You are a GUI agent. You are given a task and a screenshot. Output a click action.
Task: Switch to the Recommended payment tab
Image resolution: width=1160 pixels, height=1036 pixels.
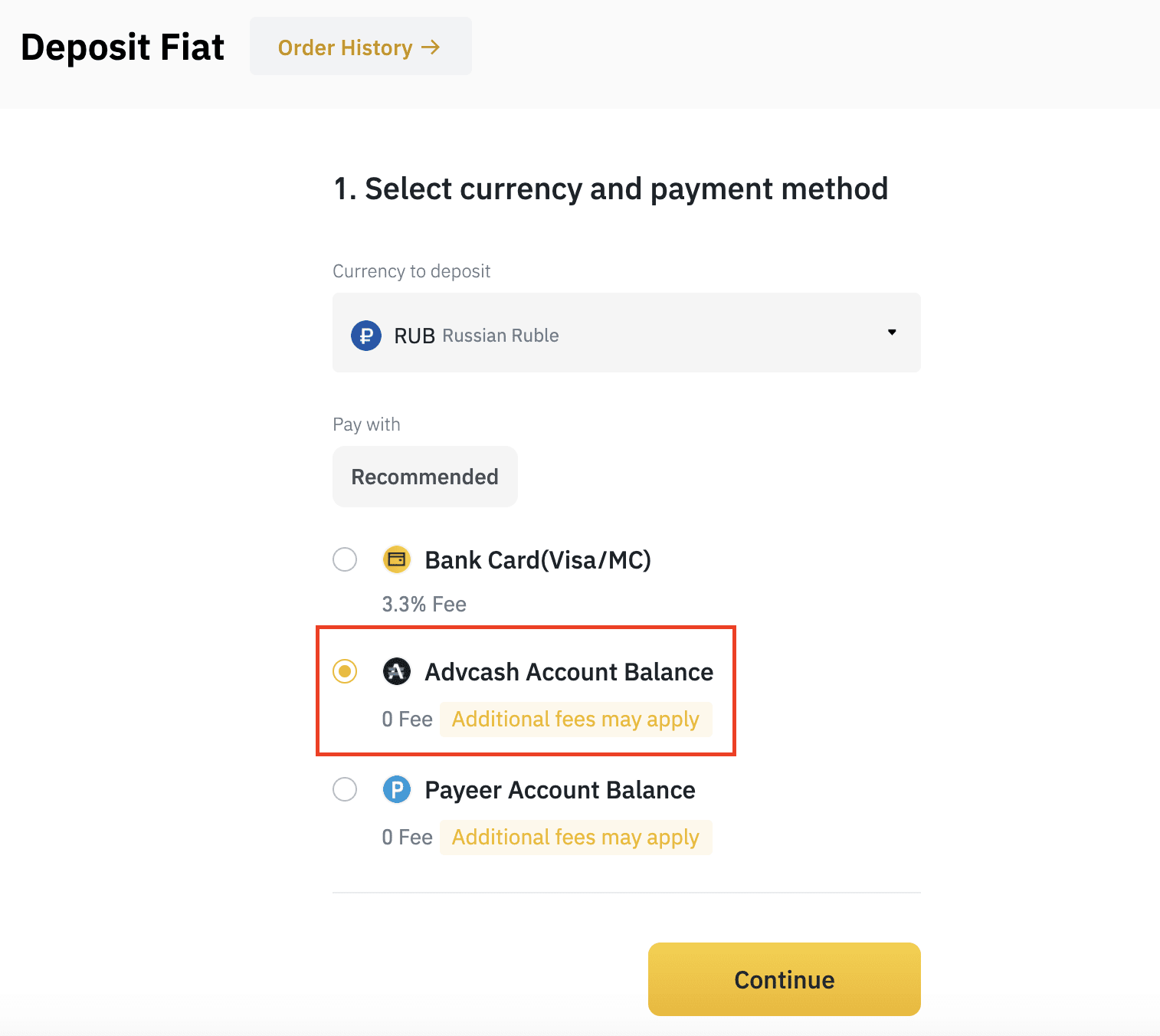(x=425, y=477)
